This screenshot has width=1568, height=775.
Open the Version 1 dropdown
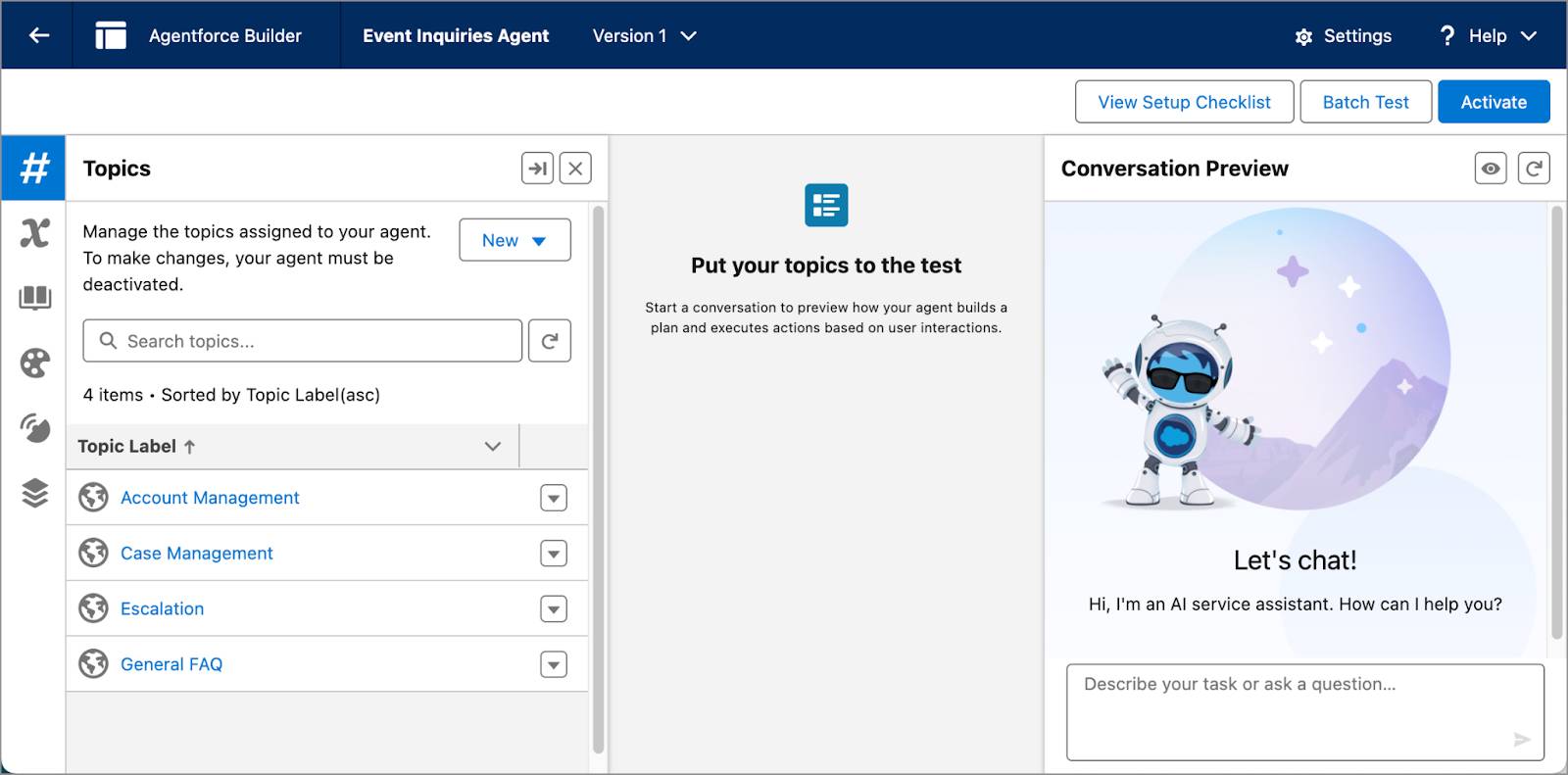644,35
